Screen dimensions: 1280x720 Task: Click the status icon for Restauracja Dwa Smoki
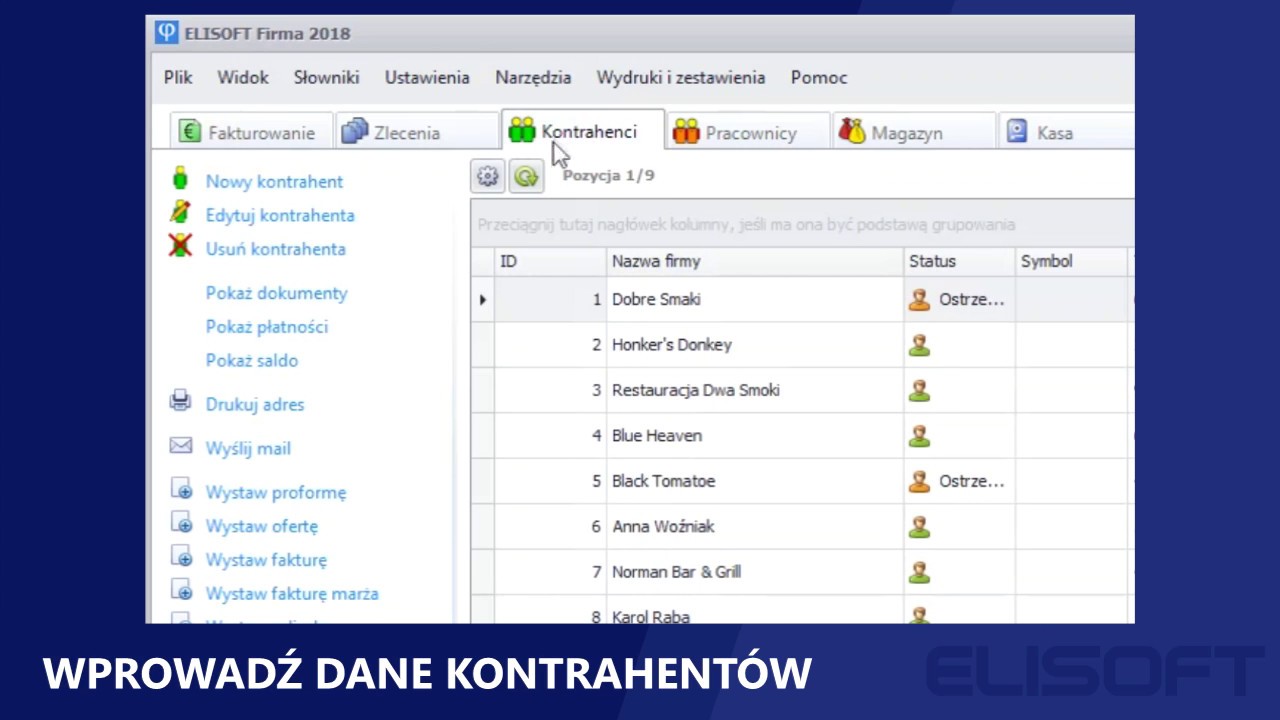[x=919, y=390]
